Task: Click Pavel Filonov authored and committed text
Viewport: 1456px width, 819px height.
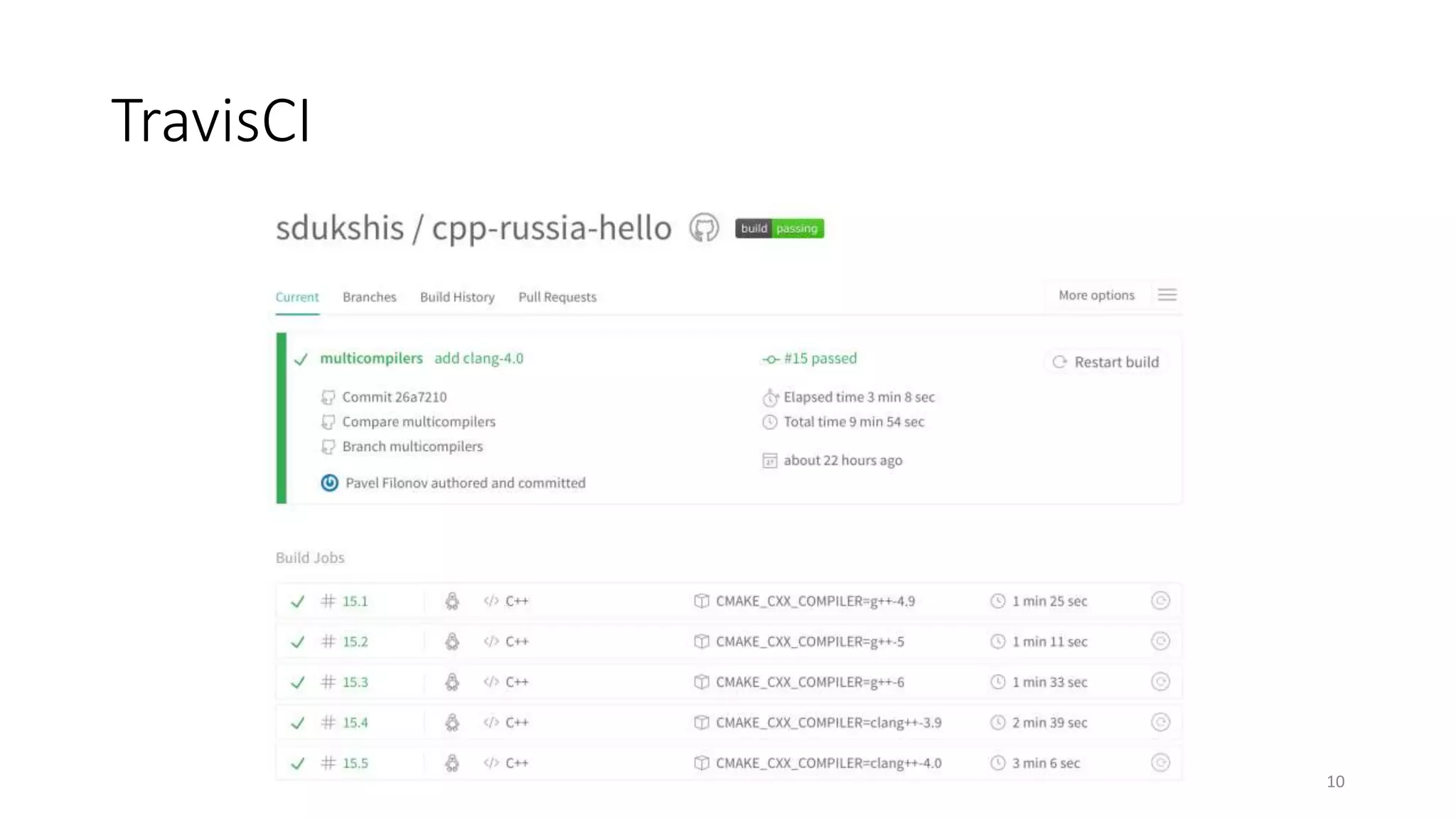Action: click(x=466, y=483)
